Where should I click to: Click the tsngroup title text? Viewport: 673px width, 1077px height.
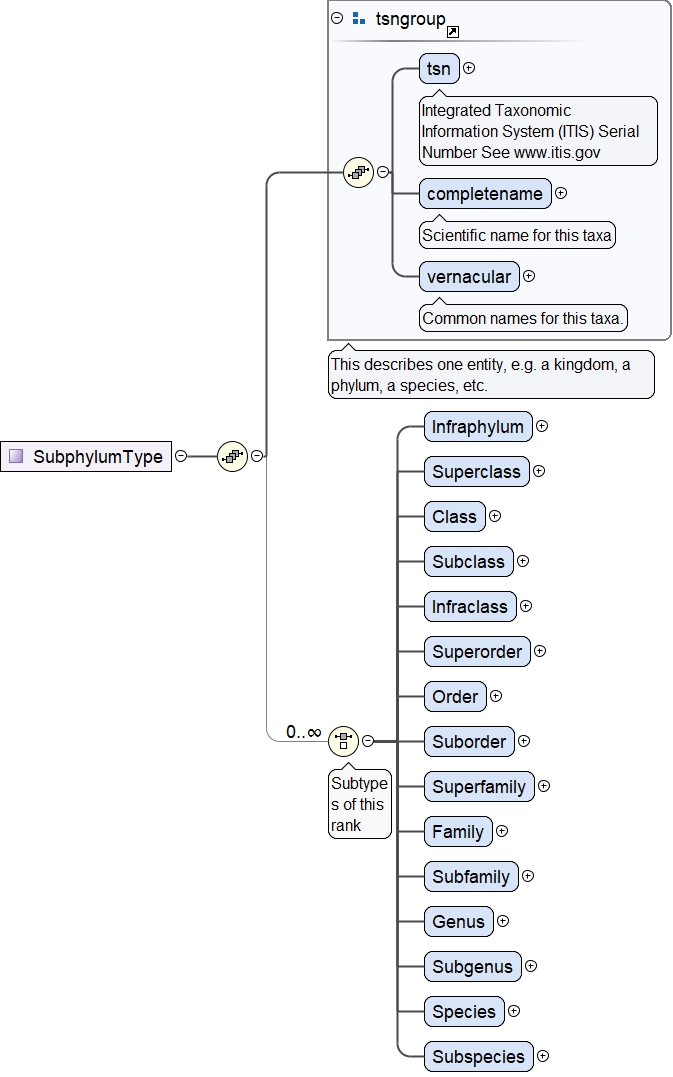410,19
